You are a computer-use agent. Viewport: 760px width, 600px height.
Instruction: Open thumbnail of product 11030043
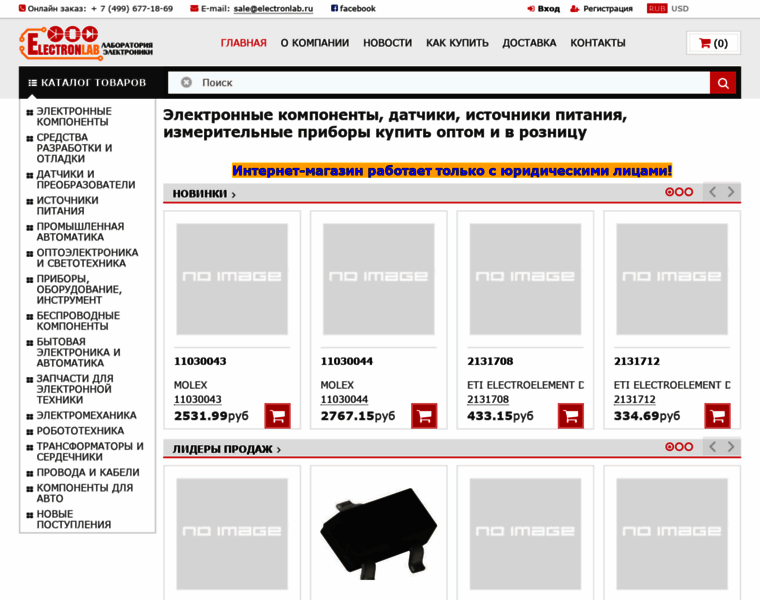[232, 279]
